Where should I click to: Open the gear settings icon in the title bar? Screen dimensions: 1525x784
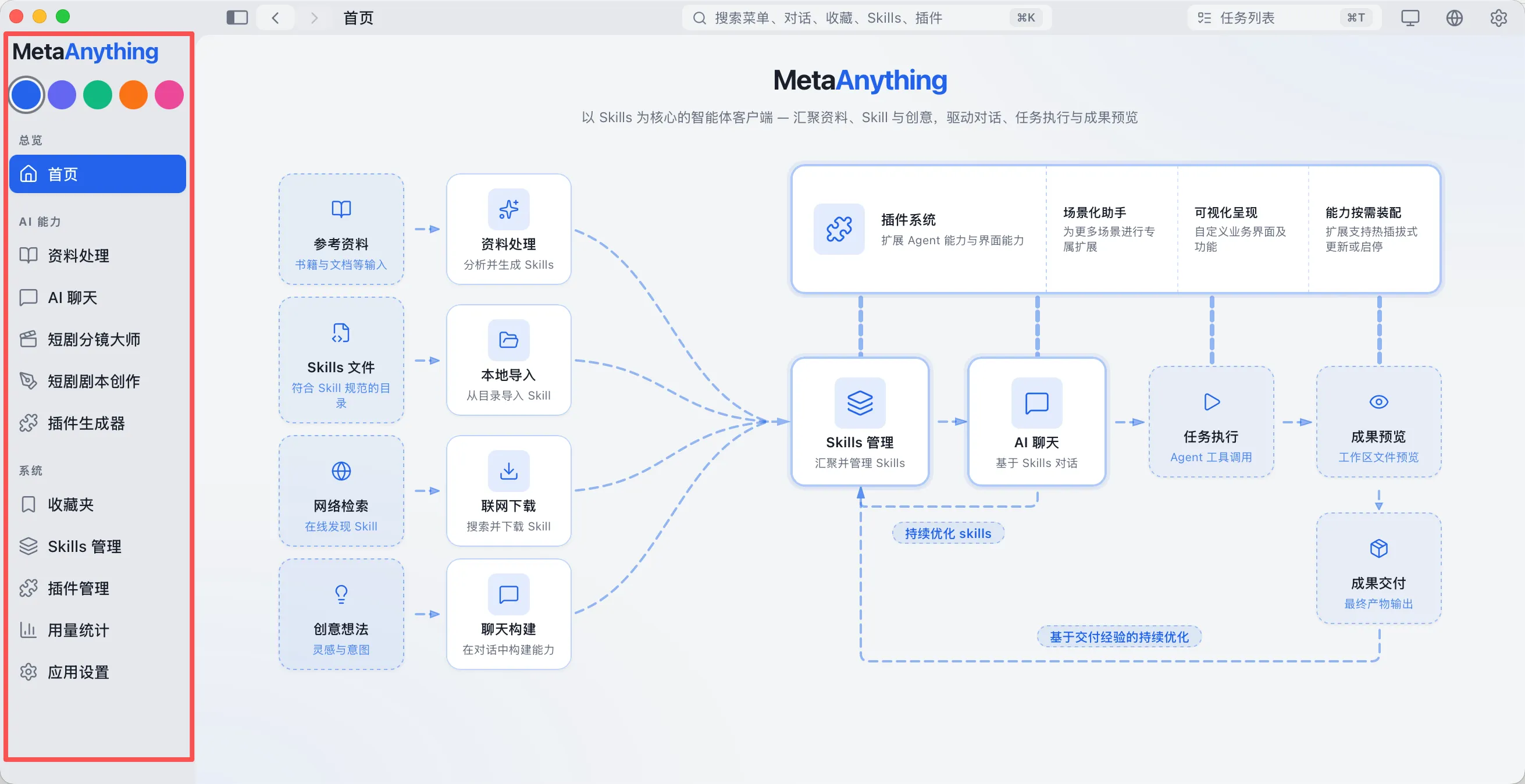1498,18
